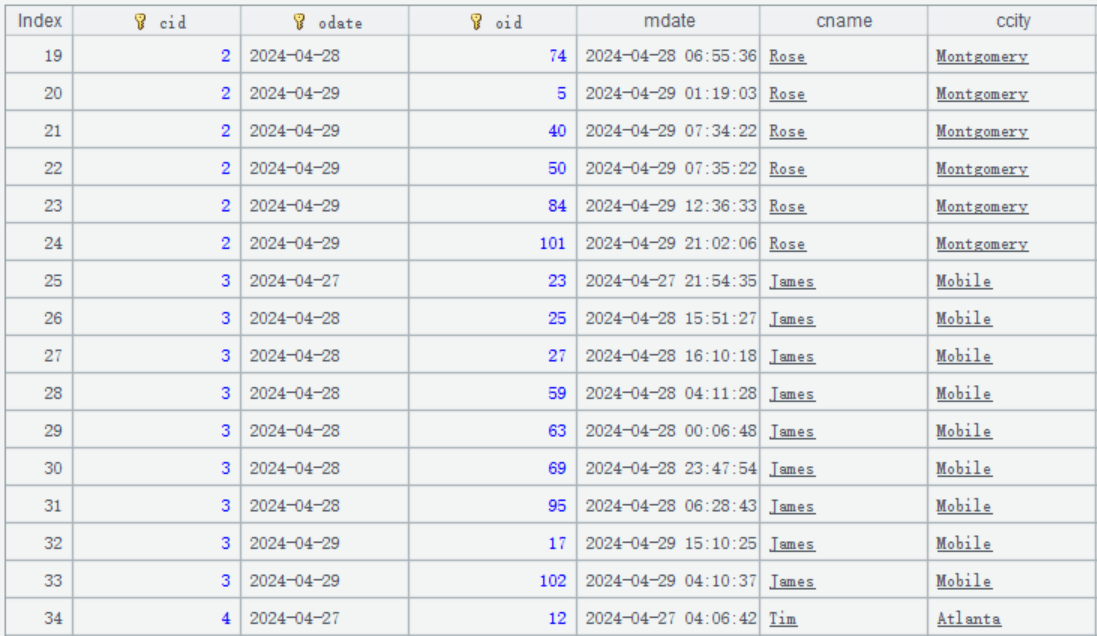Image resolution: width=1097 pixels, height=636 pixels.
Task: Select oid cell with value 5
Action: click(493, 94)
